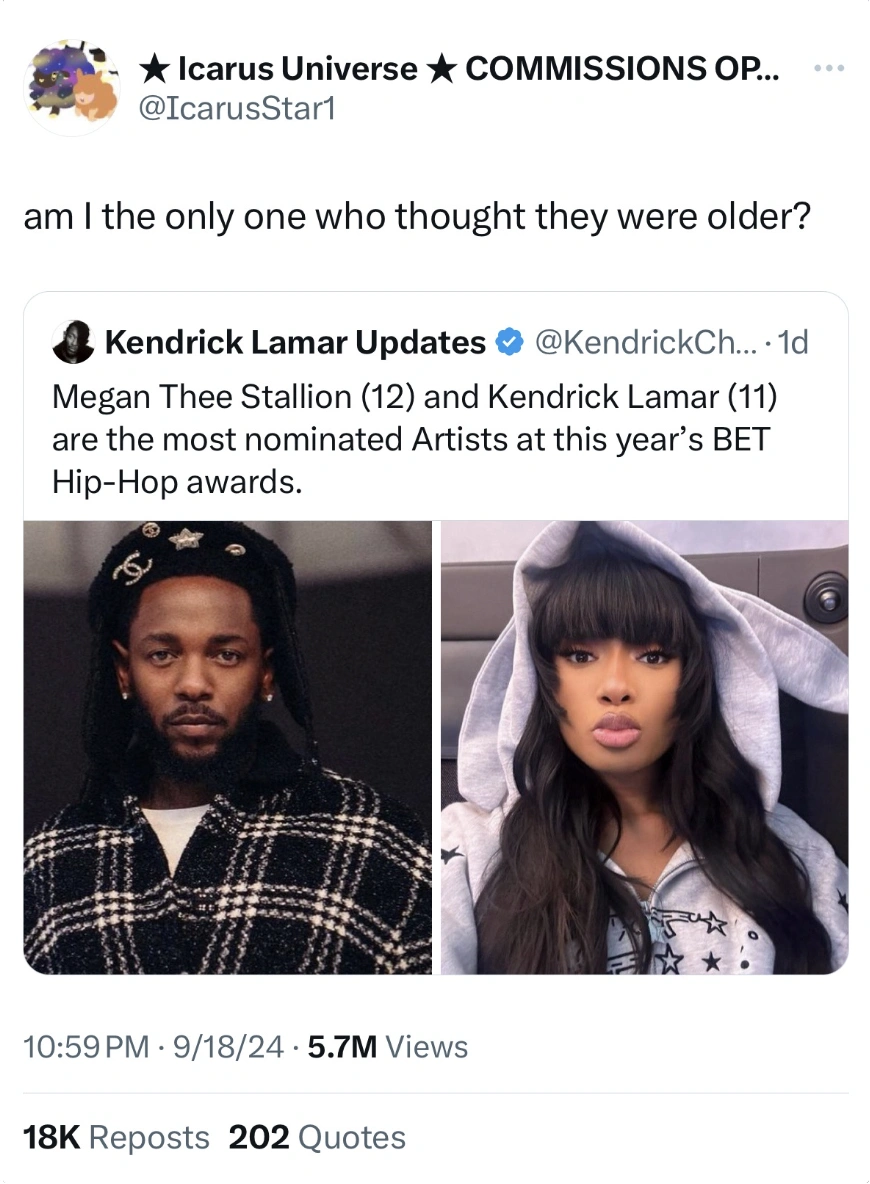Open Kendrick Lamar Updates avatar

[73, 342]
